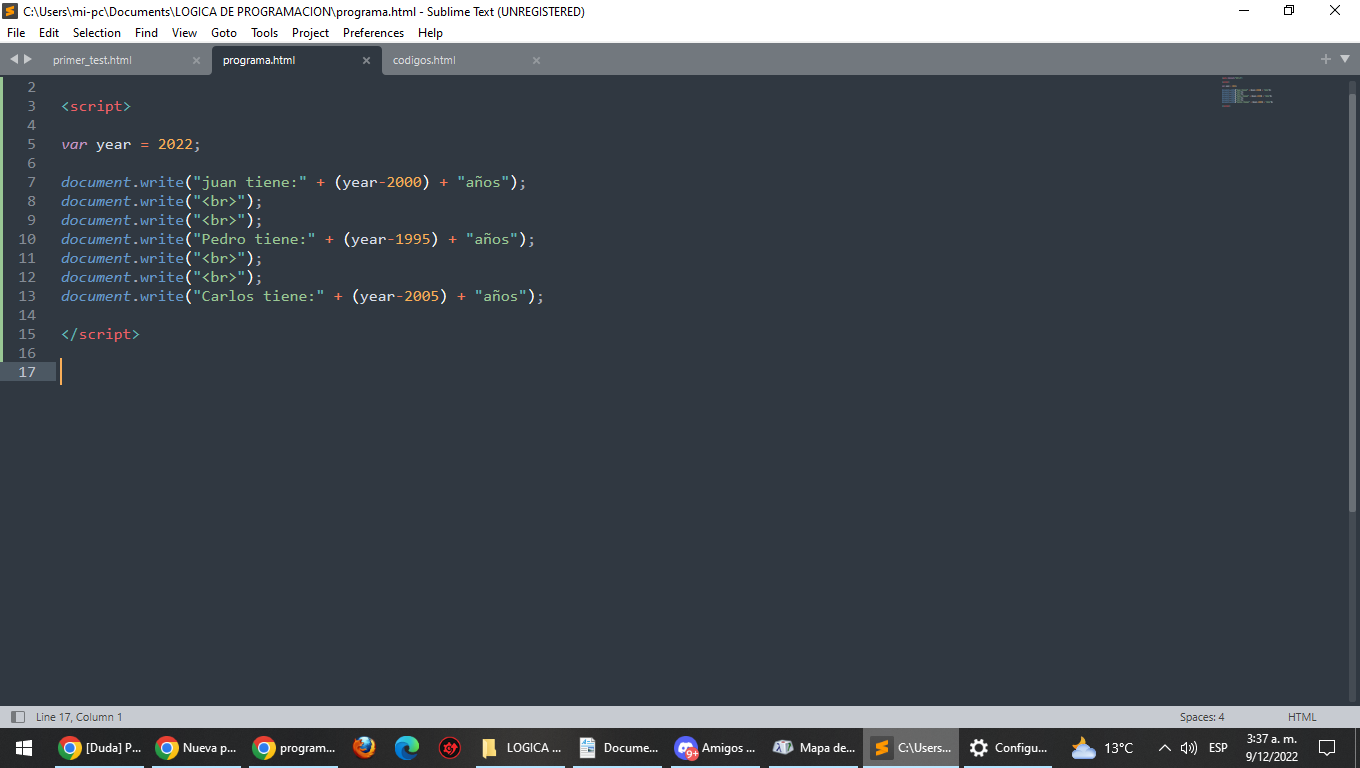The height and width of the screenshot is (768, 1360).
Task: Minimize the Sublime Text window
Action: 1244,11
